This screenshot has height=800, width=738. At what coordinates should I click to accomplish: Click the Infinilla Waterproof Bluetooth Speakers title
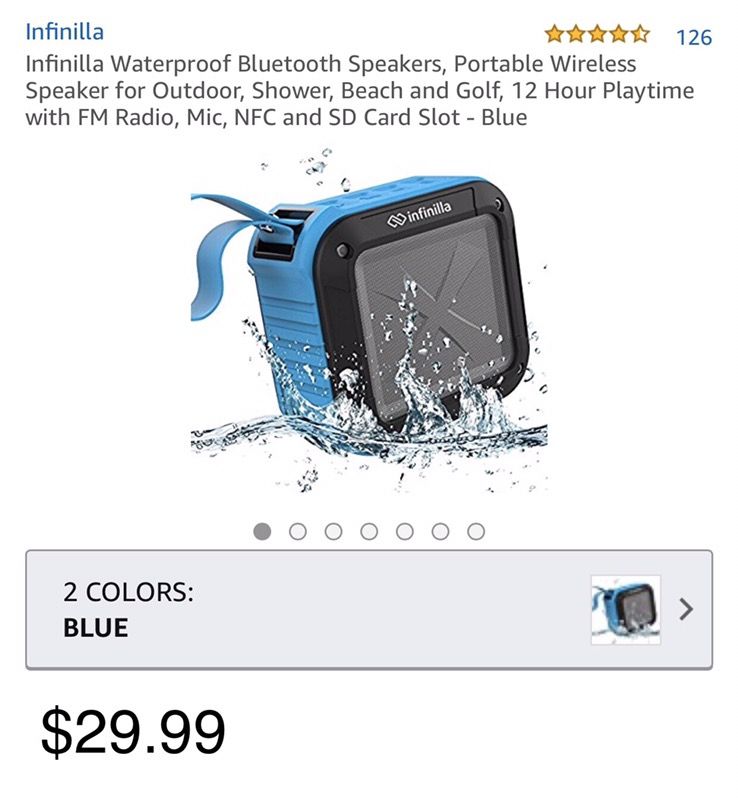coord(359,91)
